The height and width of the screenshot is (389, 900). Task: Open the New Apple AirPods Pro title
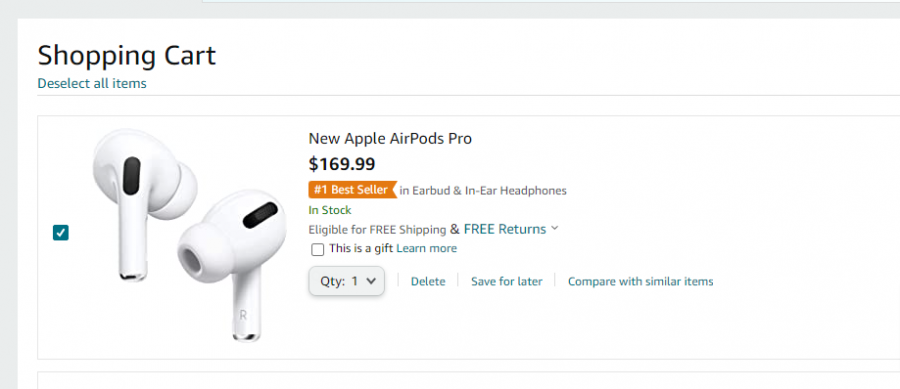[x=390, y=139]
